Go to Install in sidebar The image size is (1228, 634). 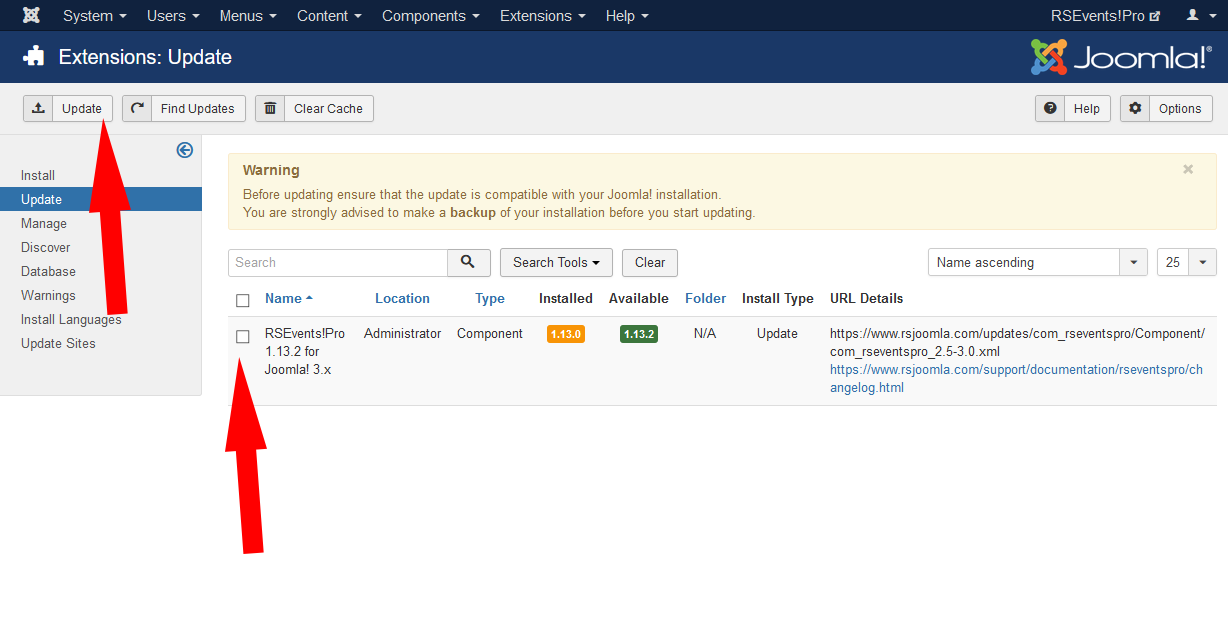click(x=38, y=175)
